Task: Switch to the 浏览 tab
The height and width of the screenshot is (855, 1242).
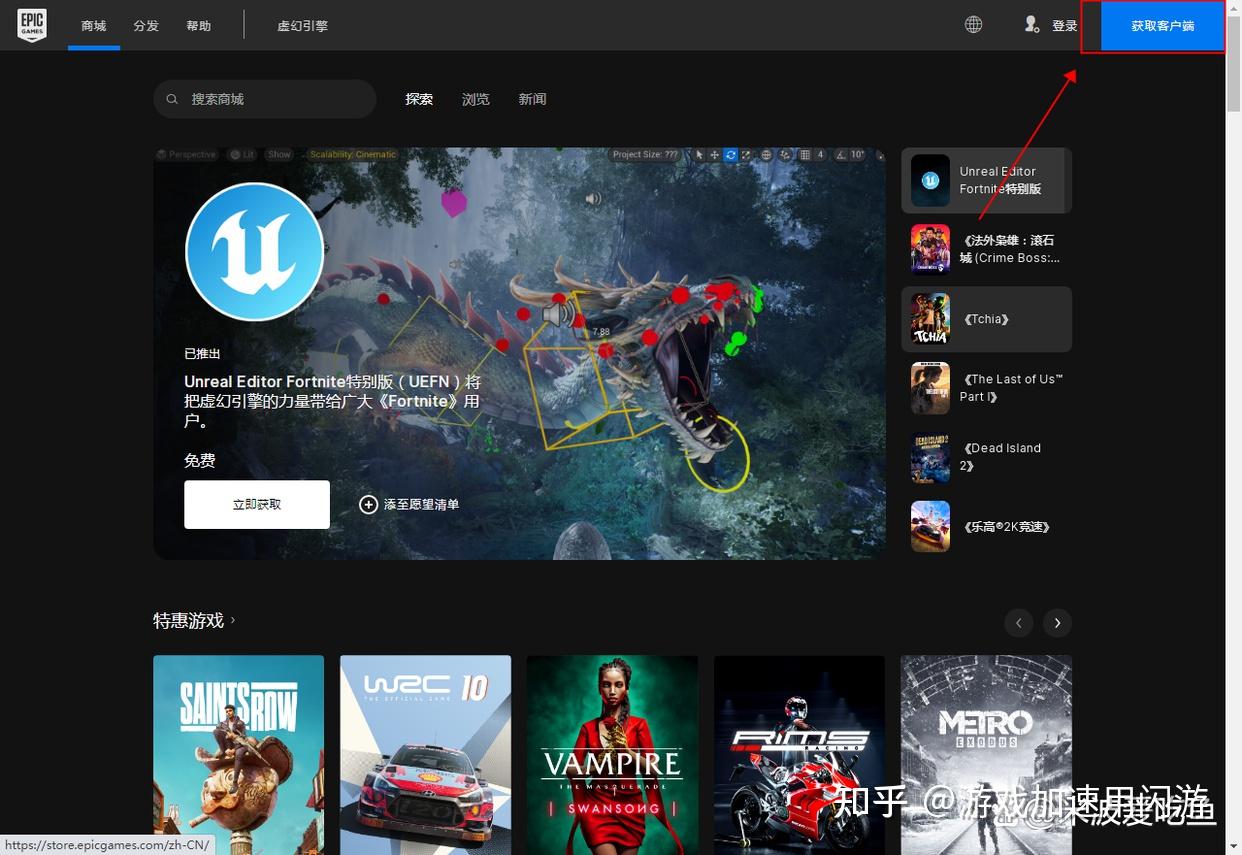Action: point(476,99)
